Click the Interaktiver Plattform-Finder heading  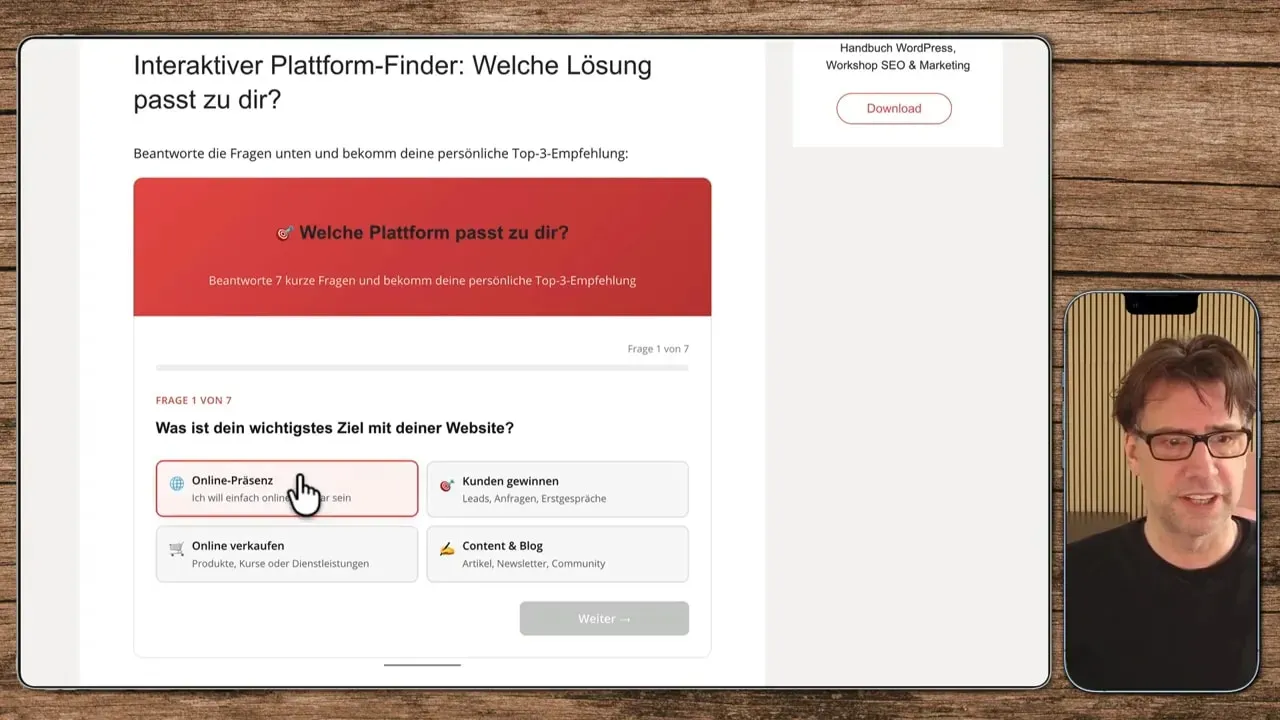click(392, 82)
